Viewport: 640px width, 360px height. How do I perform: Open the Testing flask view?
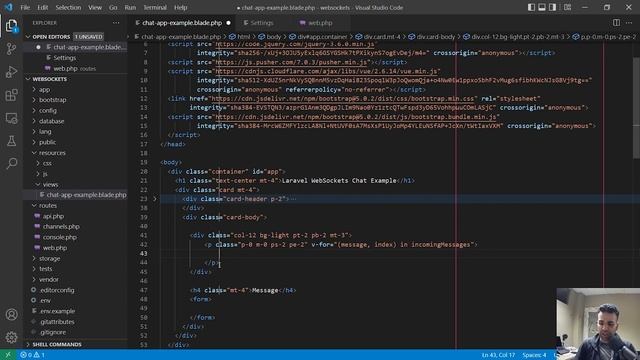(11, 141)
